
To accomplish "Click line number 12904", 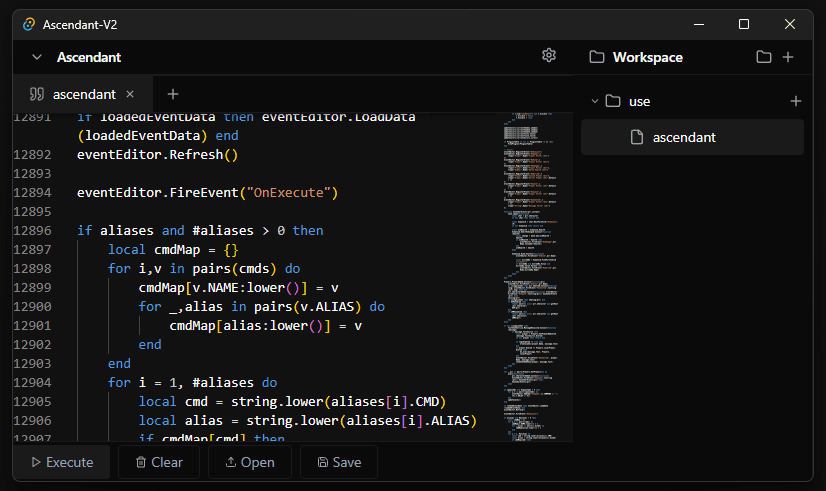I will [x=33, y=382].
